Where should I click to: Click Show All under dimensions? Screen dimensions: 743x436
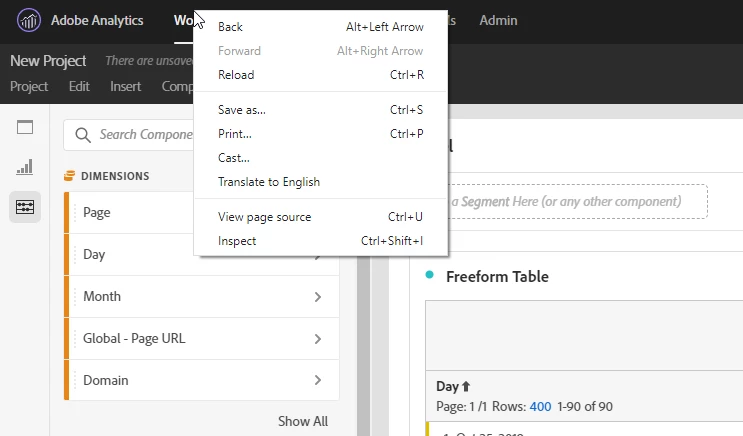coord(303,421)
